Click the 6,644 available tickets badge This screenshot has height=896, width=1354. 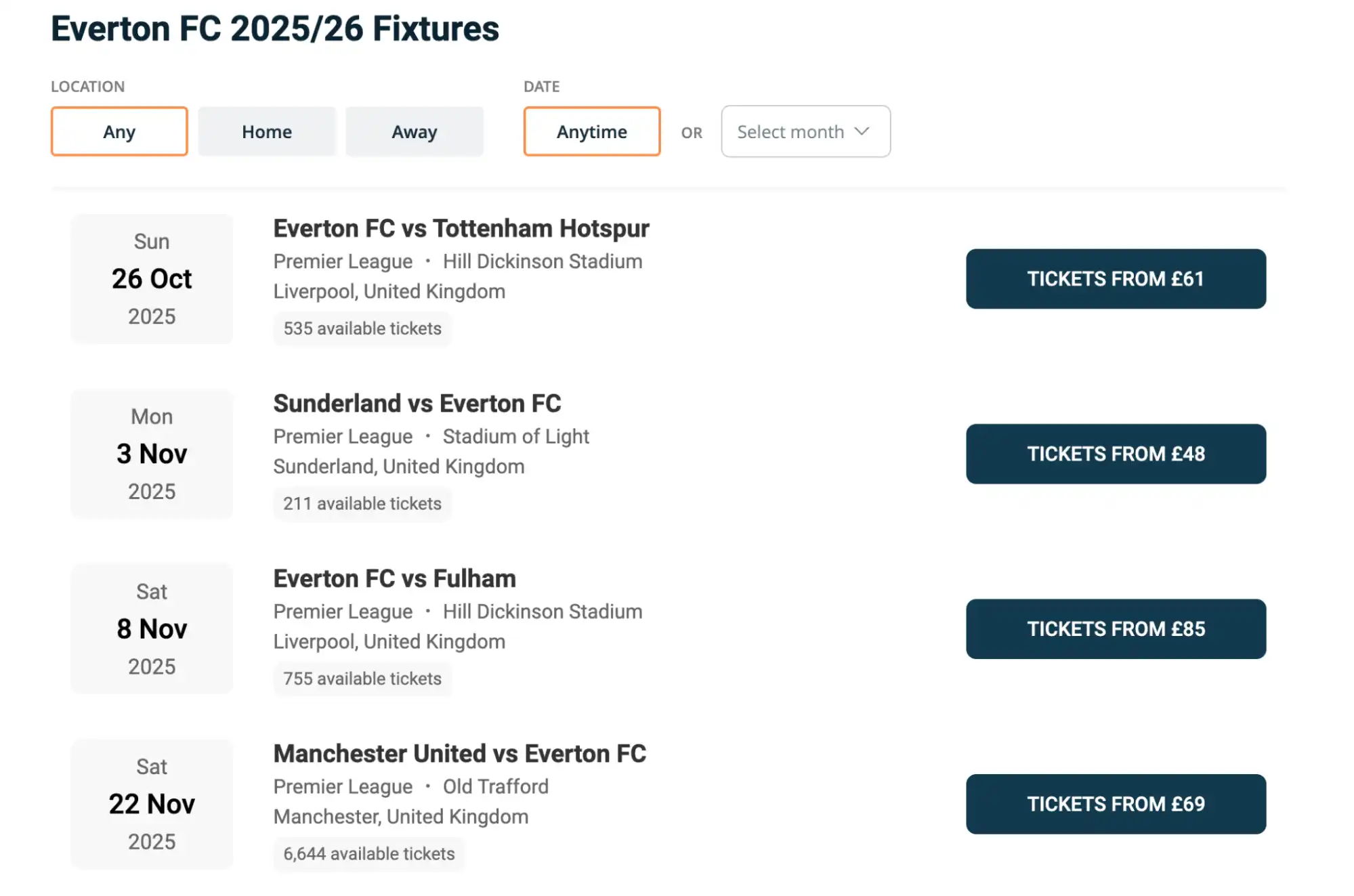click(369, 854)
